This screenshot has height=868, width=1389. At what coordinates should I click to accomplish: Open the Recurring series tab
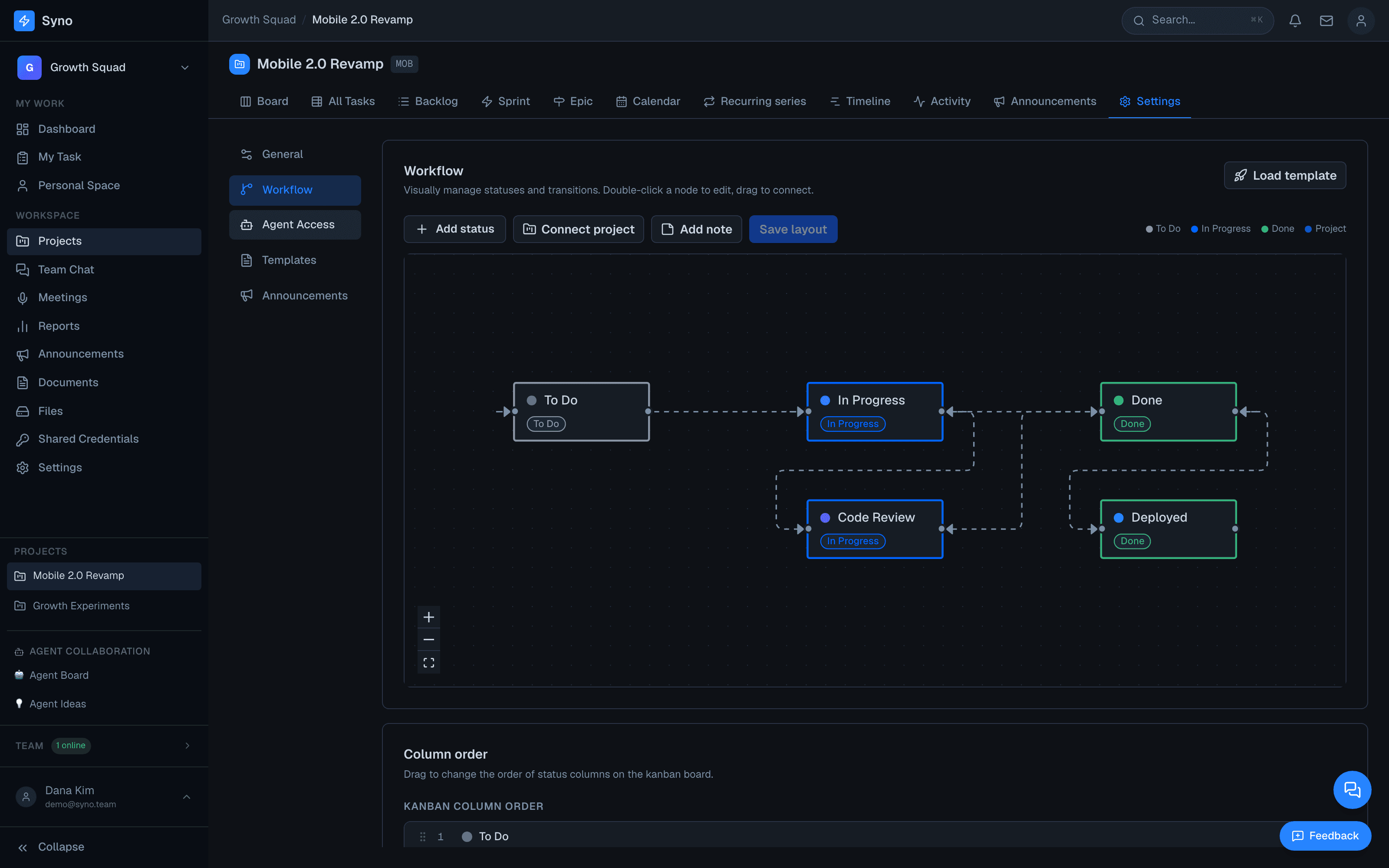[x=755, y=102]
